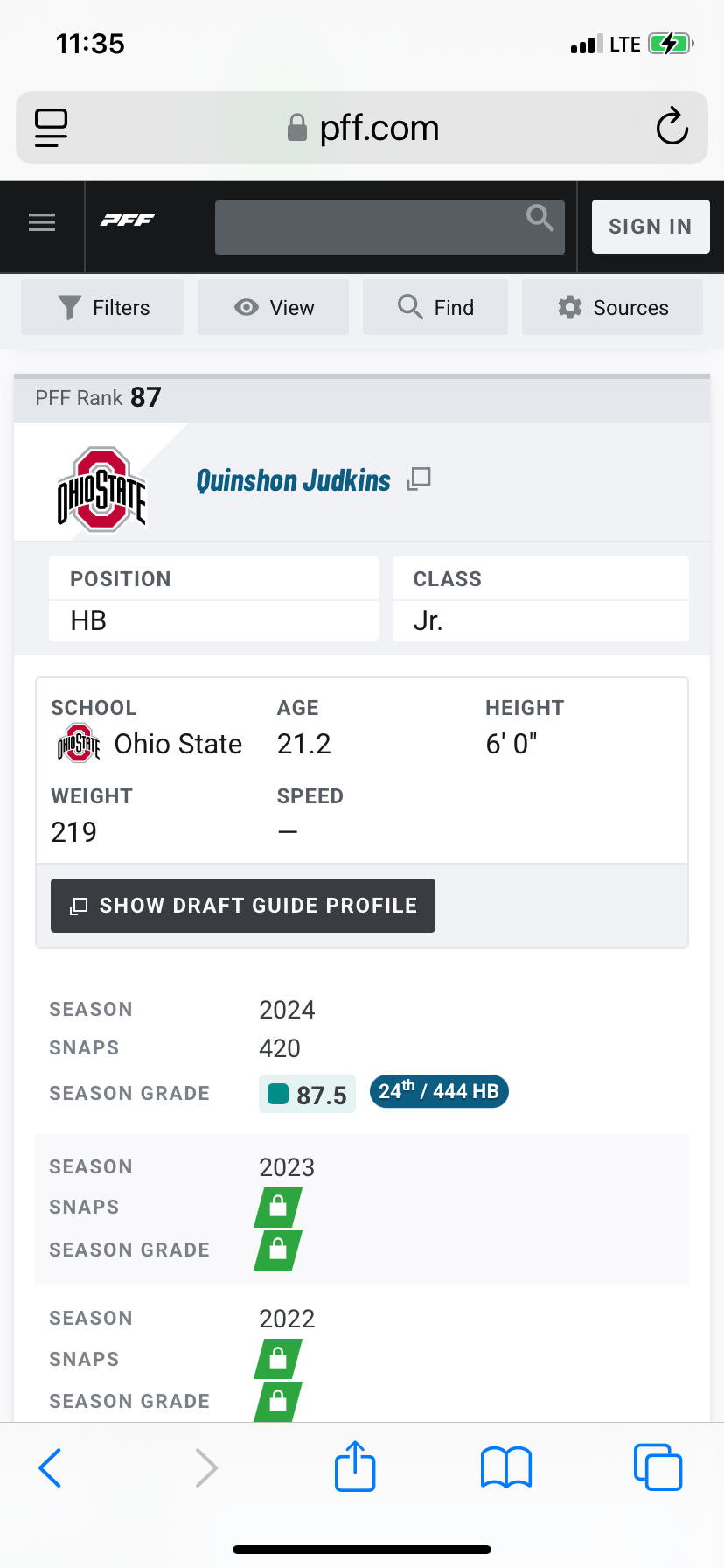Click the PFF search input field
The image size is (724, 1568).
click(367, 227)
